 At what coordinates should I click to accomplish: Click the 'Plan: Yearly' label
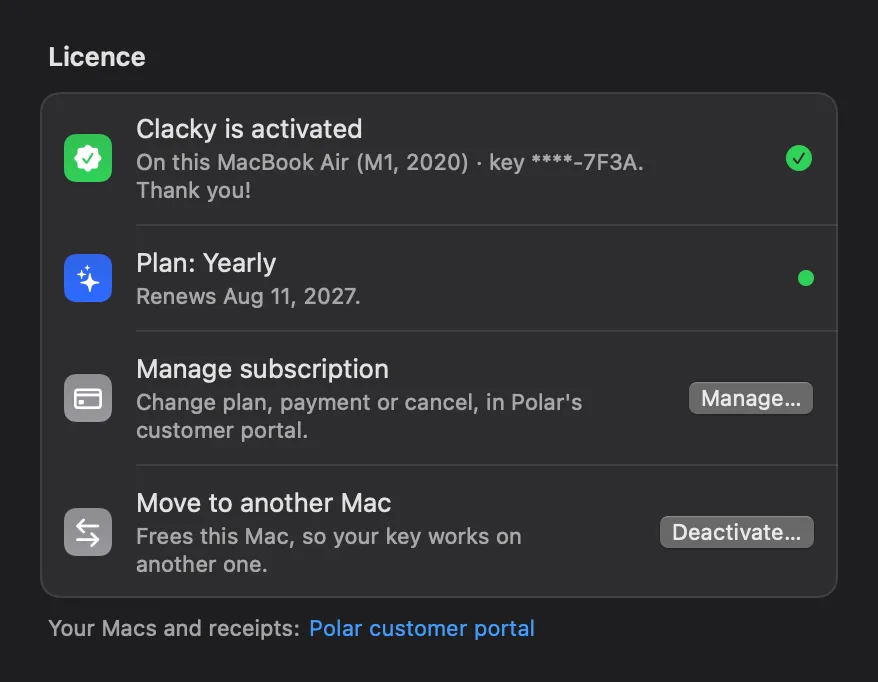206,263
